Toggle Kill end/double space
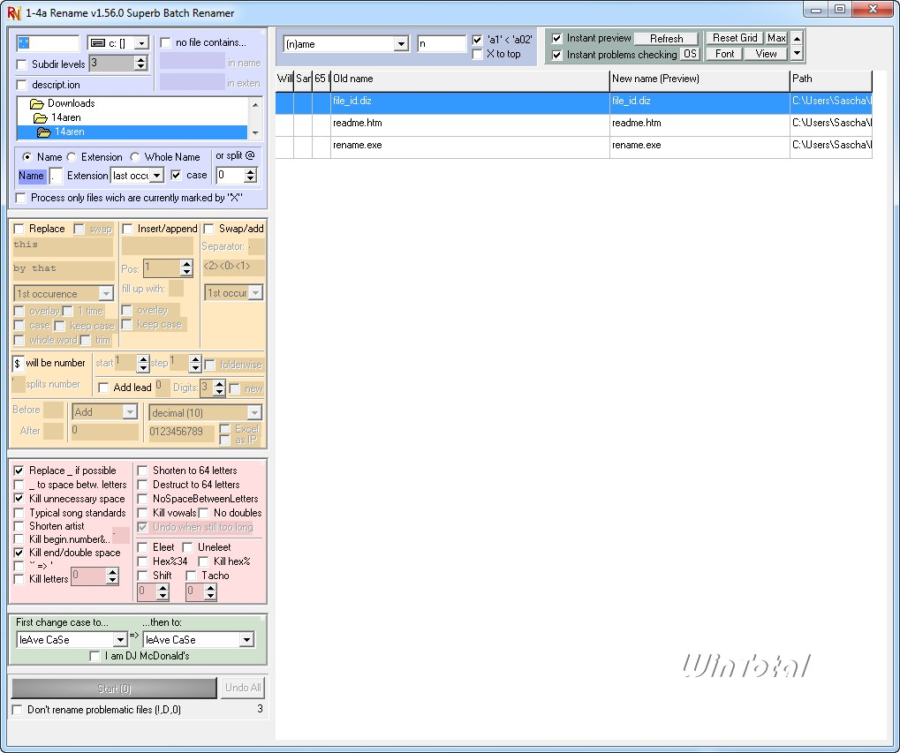 pos(19,553)
